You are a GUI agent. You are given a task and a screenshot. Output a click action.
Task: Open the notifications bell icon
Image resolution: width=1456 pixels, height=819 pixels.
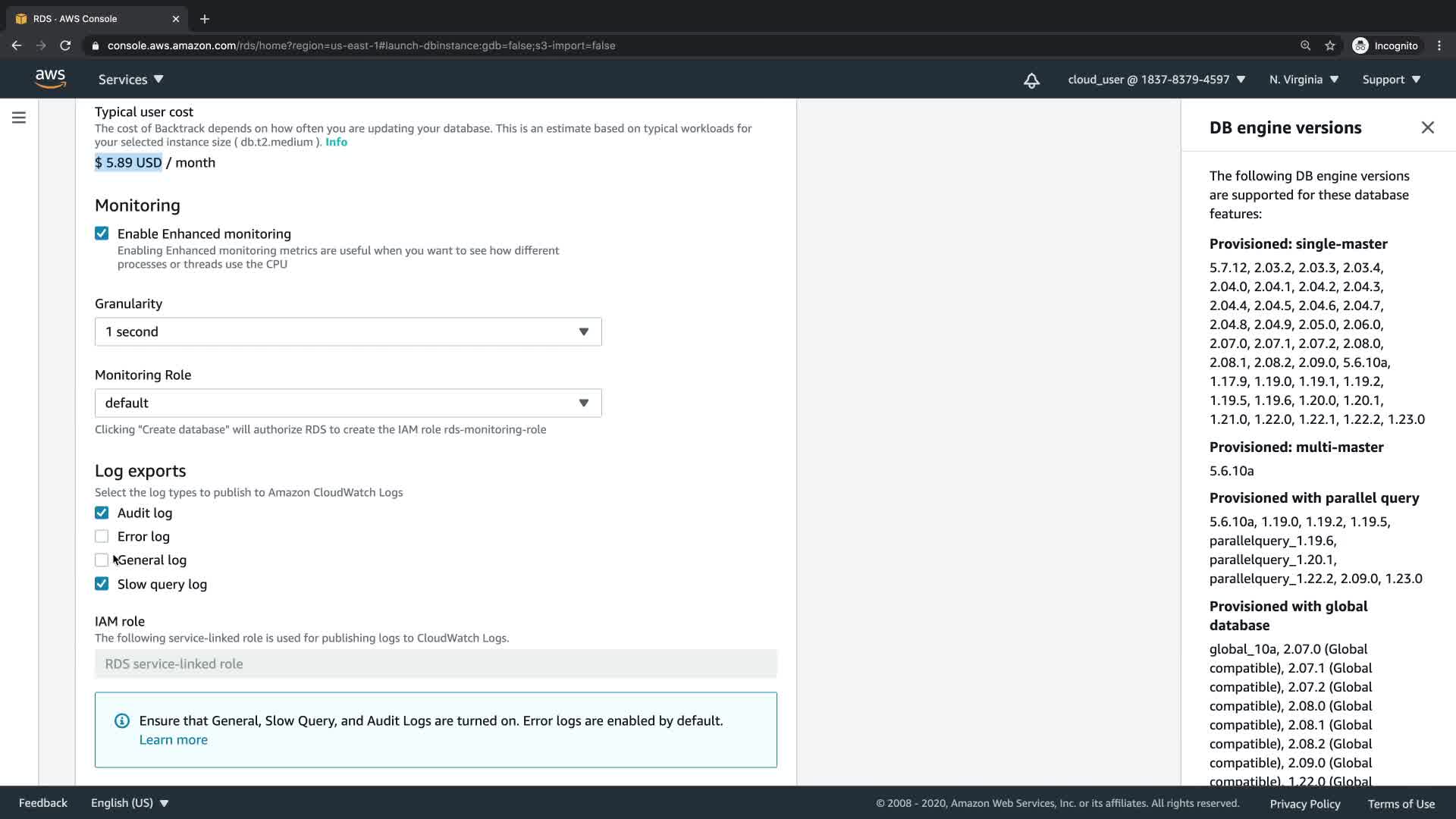(1031, 80)
